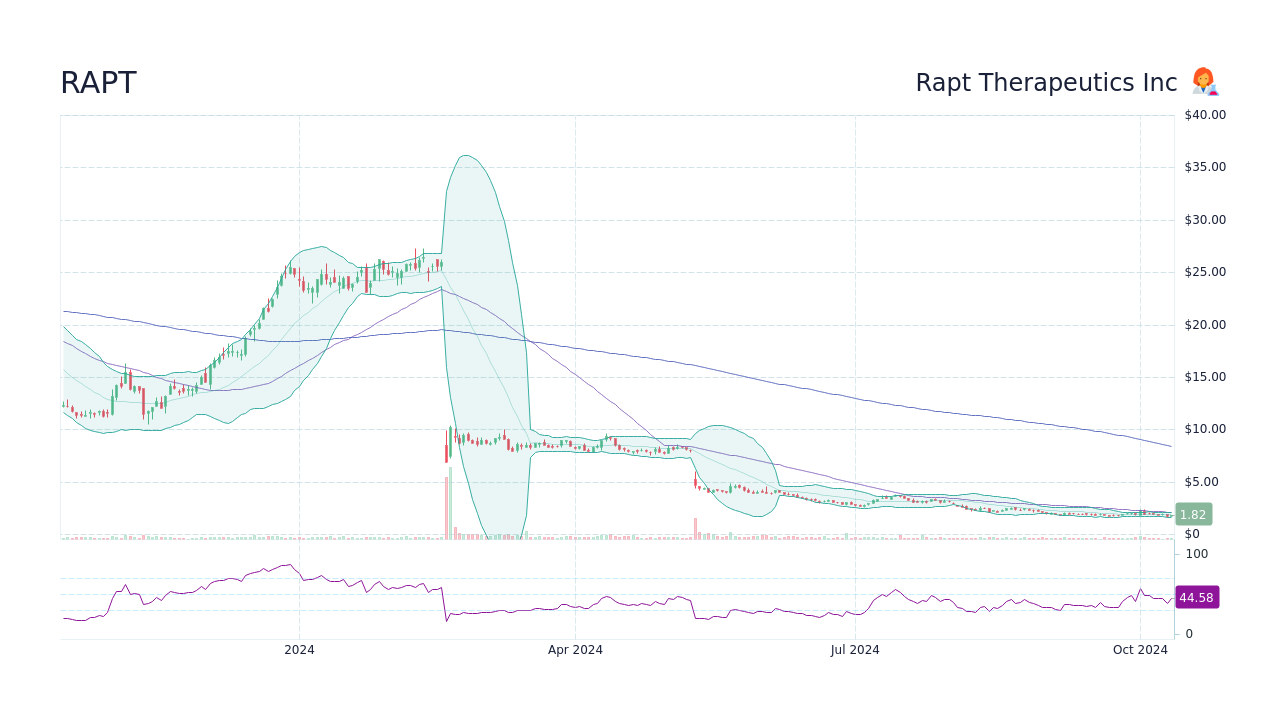Click the 0 RSI axis label
This screenshot has width=1280, height=720.
click(x=1189, y=634)
